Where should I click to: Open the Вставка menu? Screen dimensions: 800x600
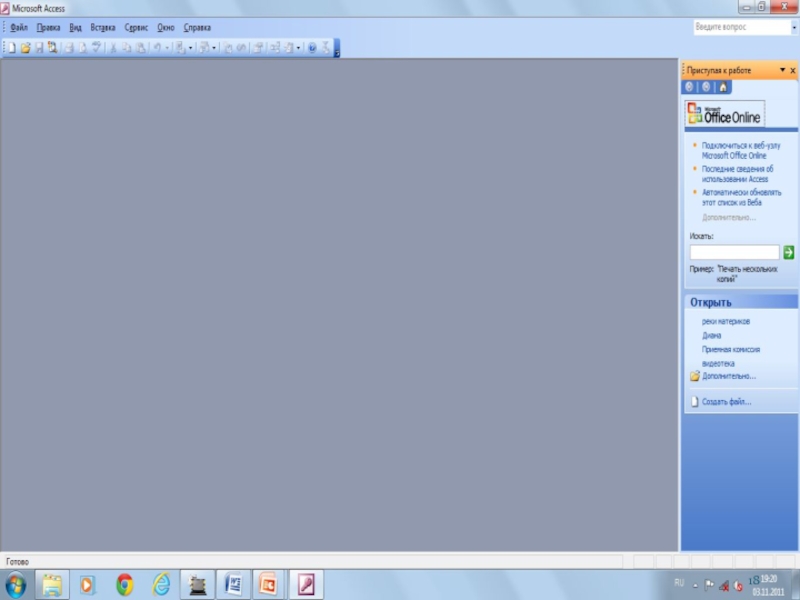point(103,28)
